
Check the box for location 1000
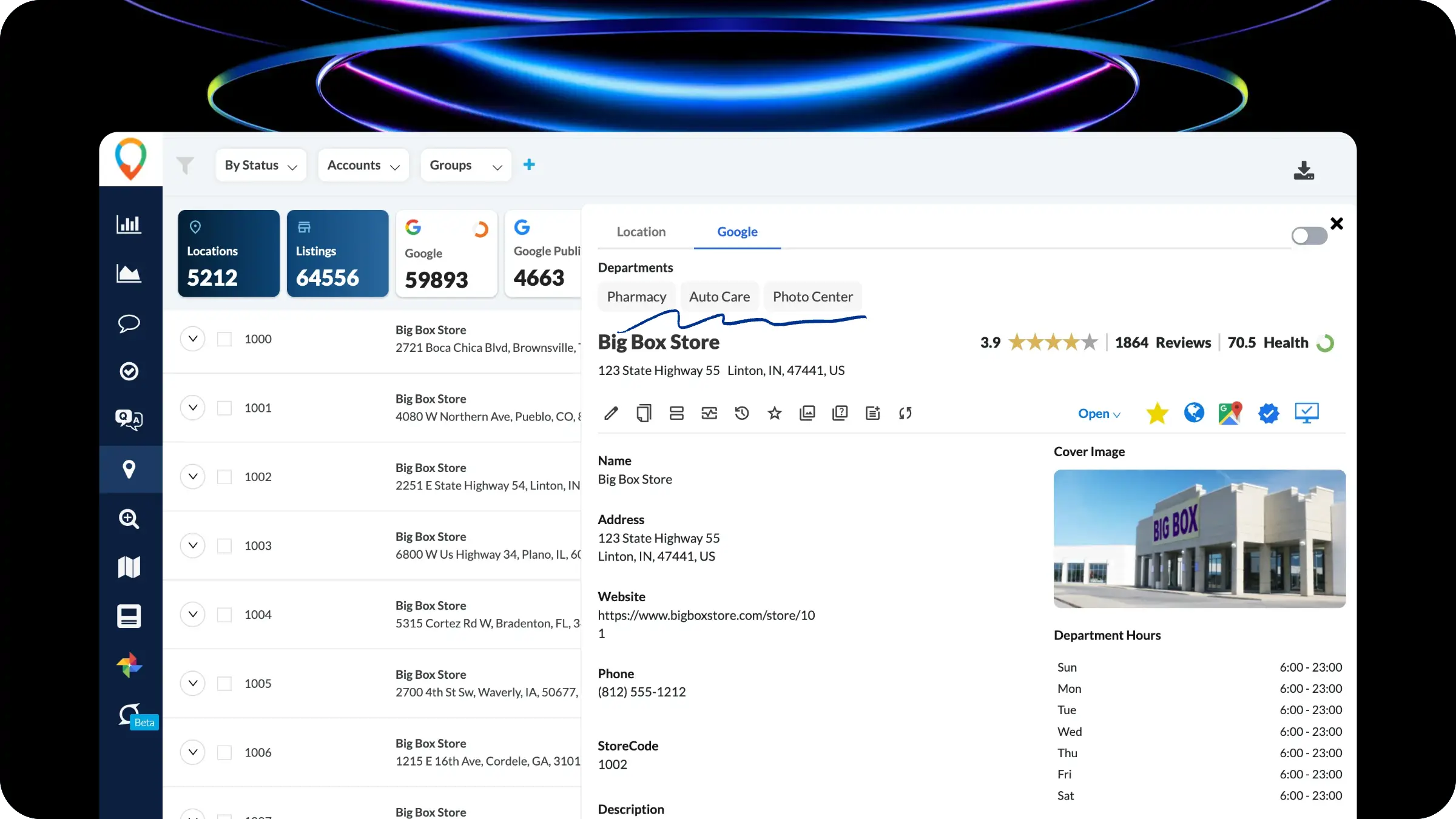pos(224,339)
